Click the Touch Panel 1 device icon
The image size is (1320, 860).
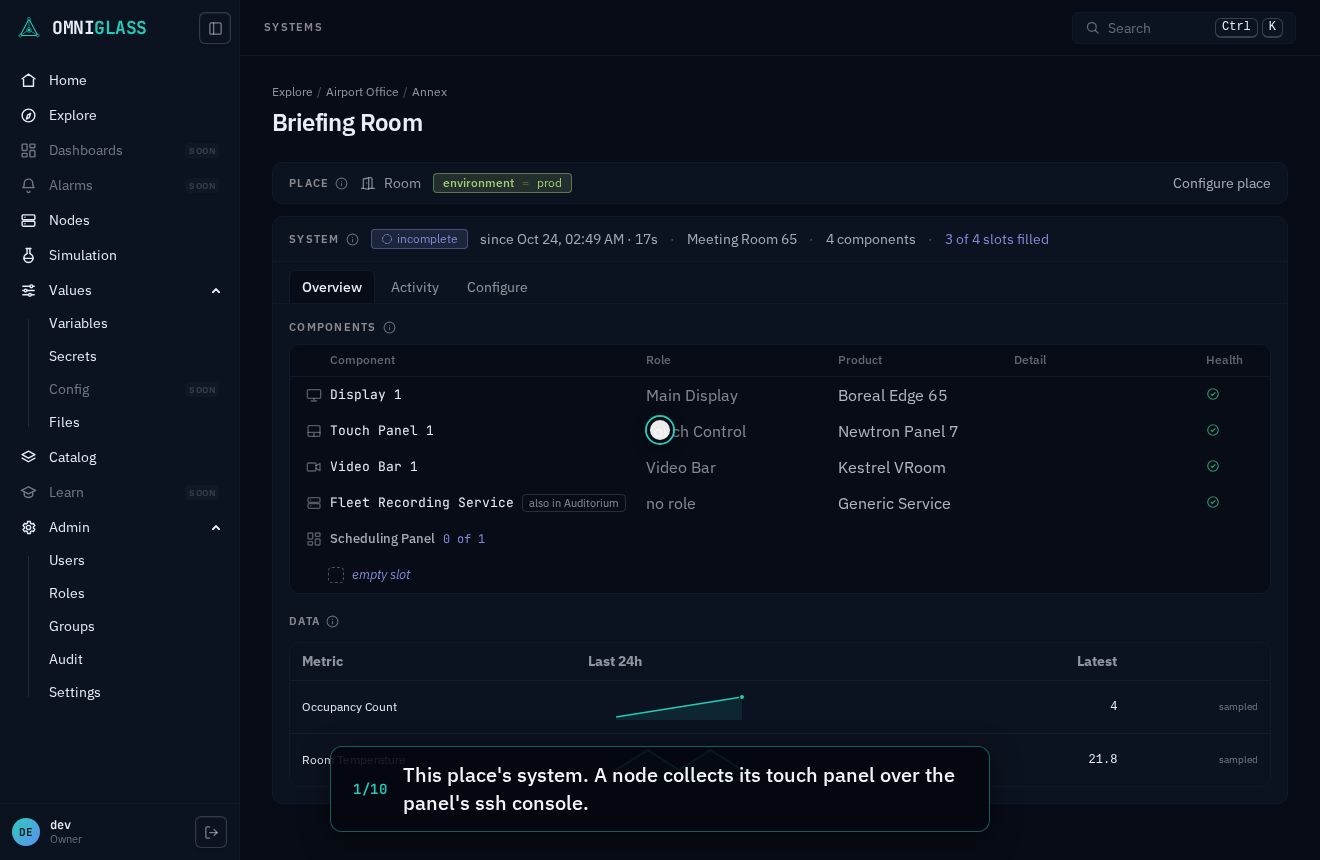314,431
